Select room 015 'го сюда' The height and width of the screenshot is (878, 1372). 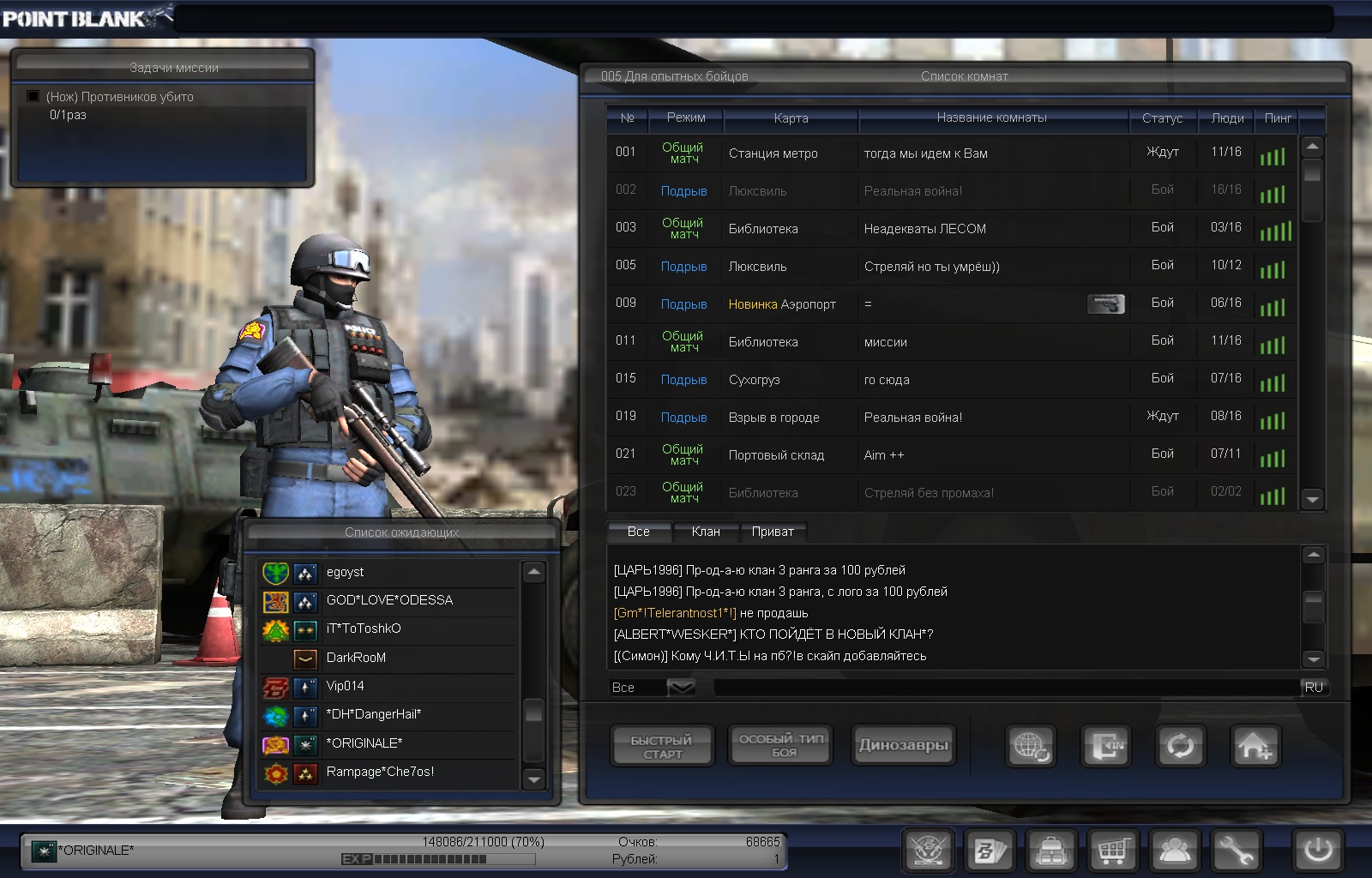point(951,379)
